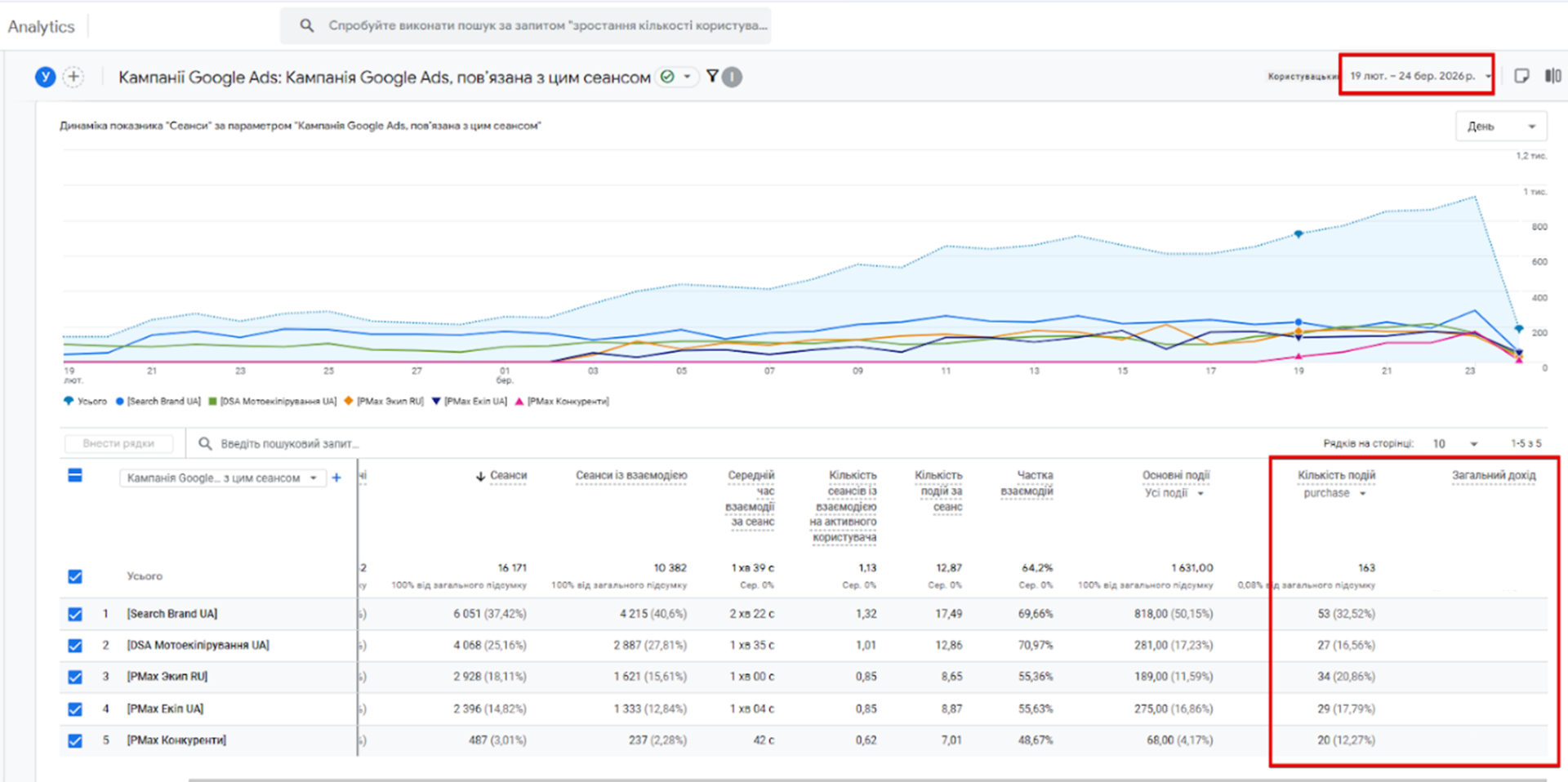1568x782 pixels.
Task: Click the add comparison plus icon
Action: tap(73, 77)
